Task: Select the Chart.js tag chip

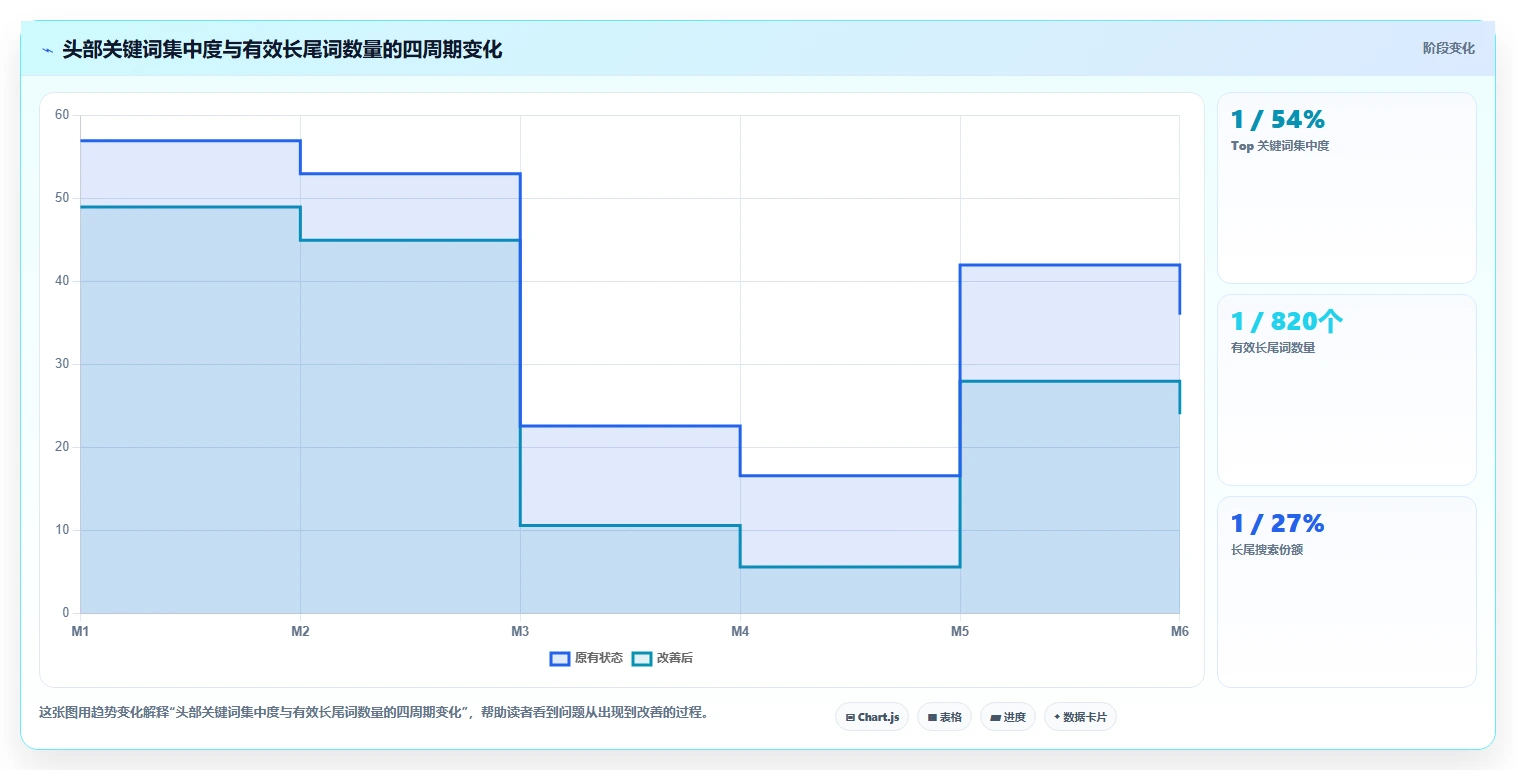Action: pos(872,717)
